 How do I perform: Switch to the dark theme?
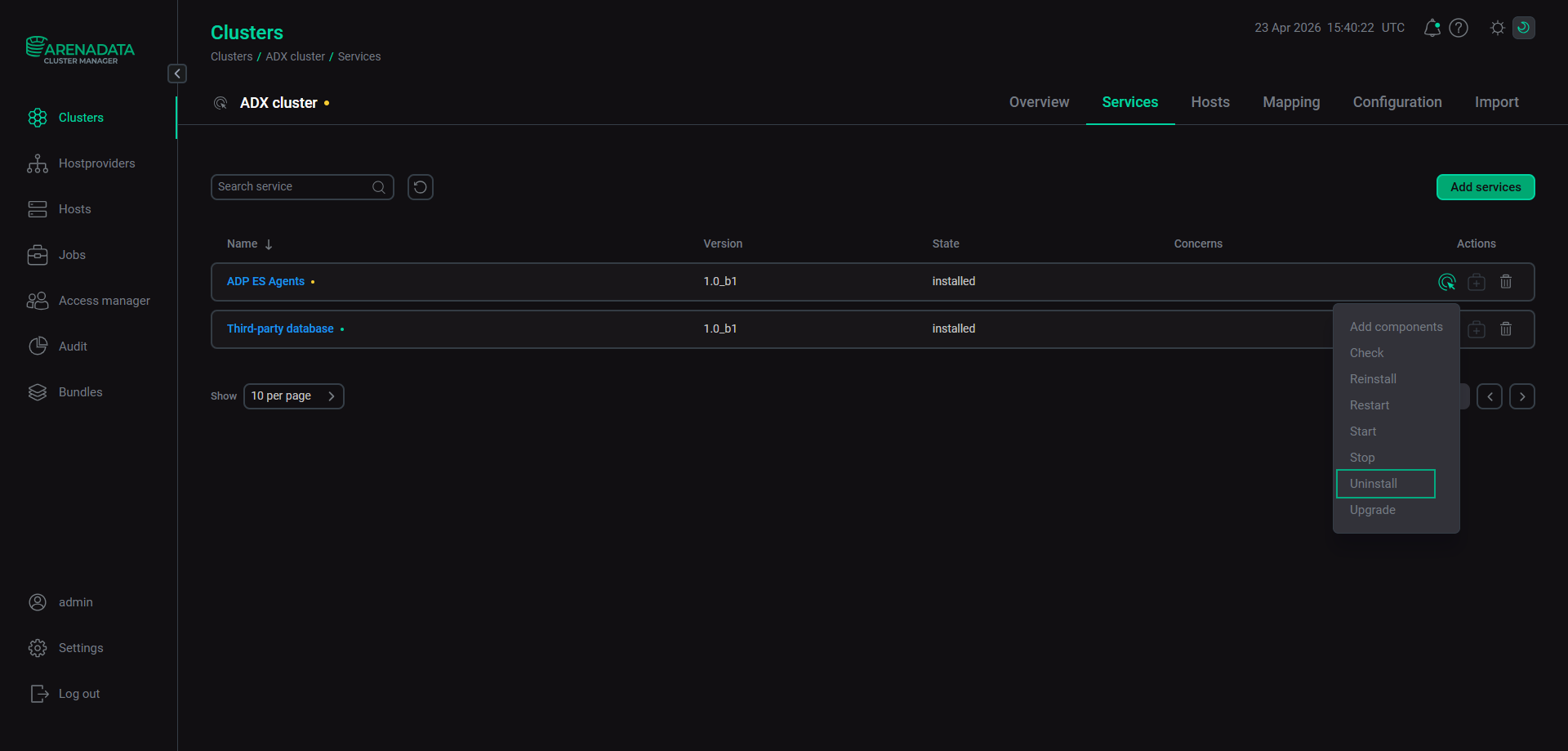pyautogui.click(x=1524, y=28)
